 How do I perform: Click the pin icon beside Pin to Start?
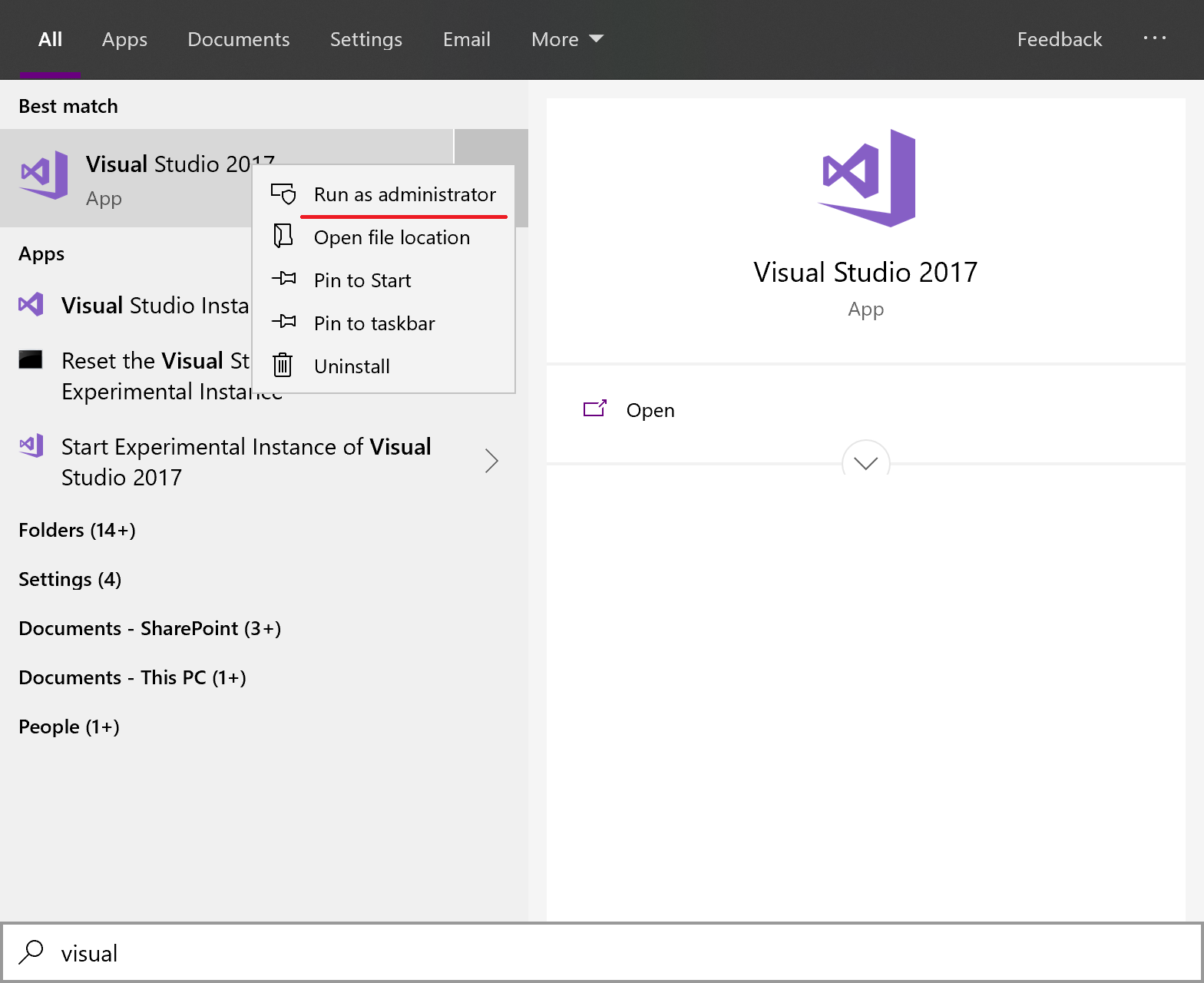pyautogui.click(x=283, y=279)
